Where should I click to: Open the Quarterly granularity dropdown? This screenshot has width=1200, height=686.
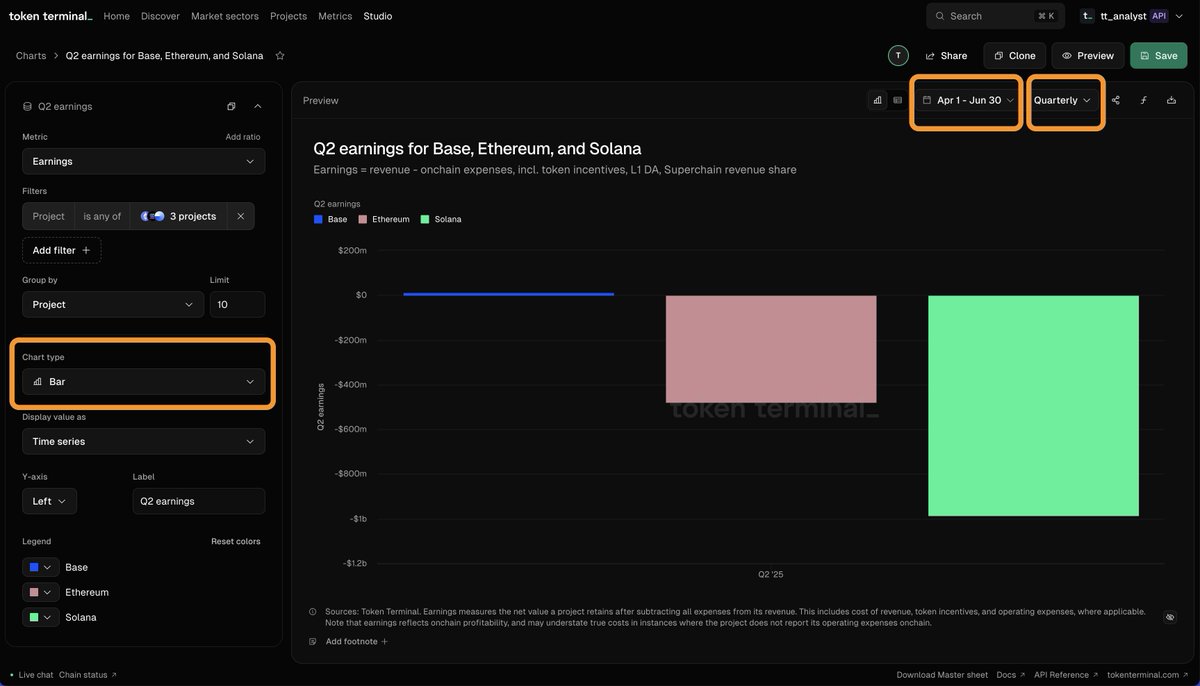[1063, 100]
